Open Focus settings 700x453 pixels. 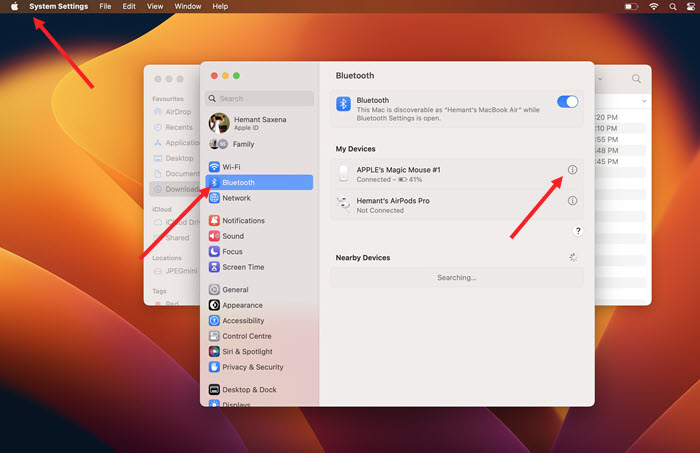(x=259, y=252)
